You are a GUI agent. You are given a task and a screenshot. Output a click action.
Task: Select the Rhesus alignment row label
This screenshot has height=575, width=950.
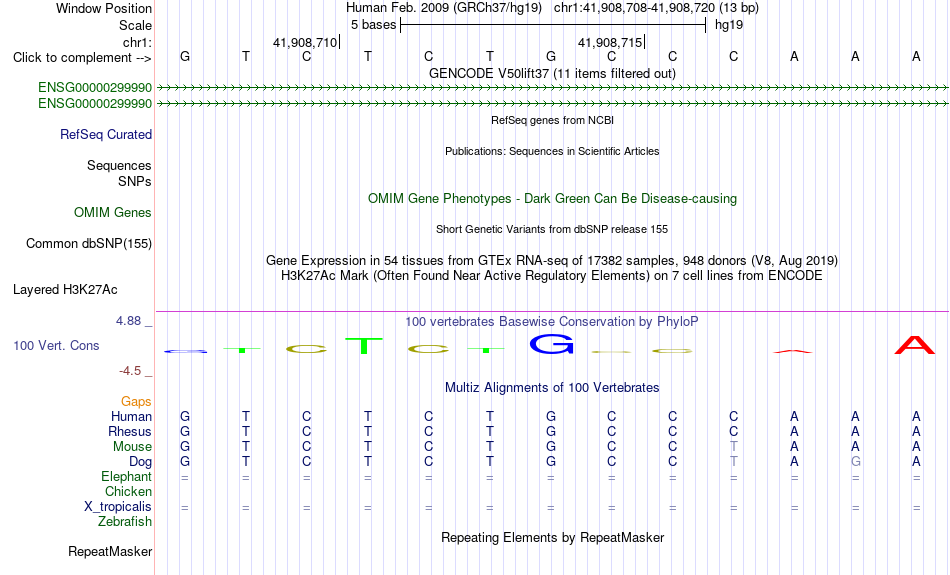click(130, 431)
